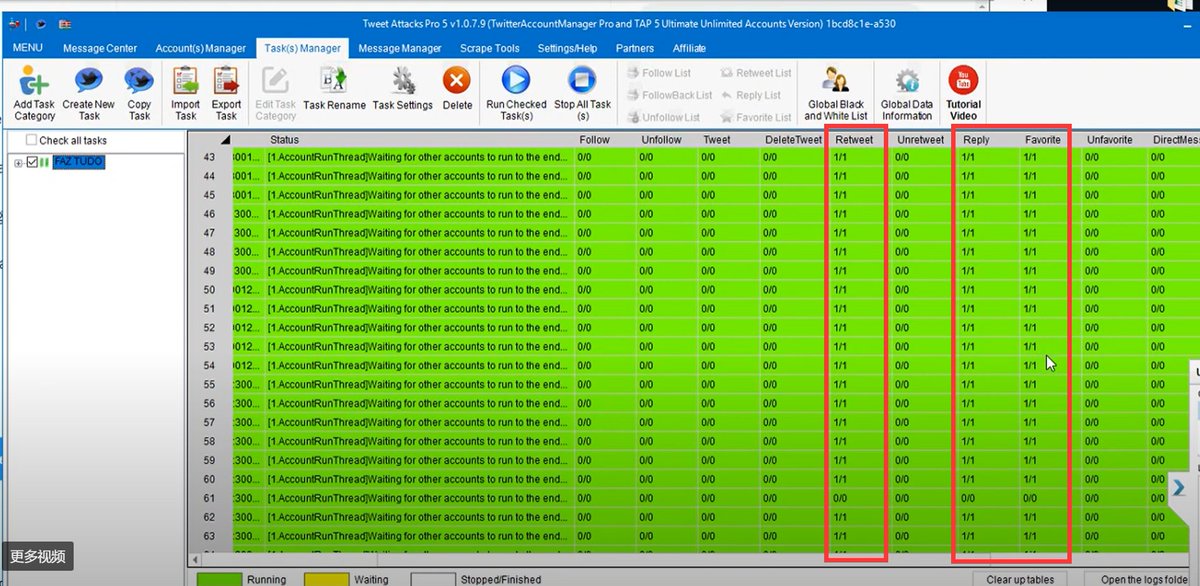Uncheck the FAZ TUDO task checkbox

tap(32, 162)
